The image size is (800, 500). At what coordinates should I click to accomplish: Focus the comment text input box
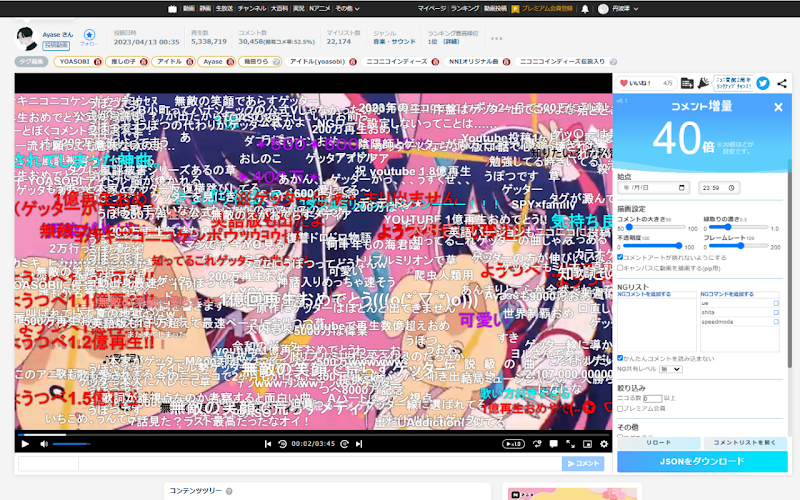click(x=319, y=463)
